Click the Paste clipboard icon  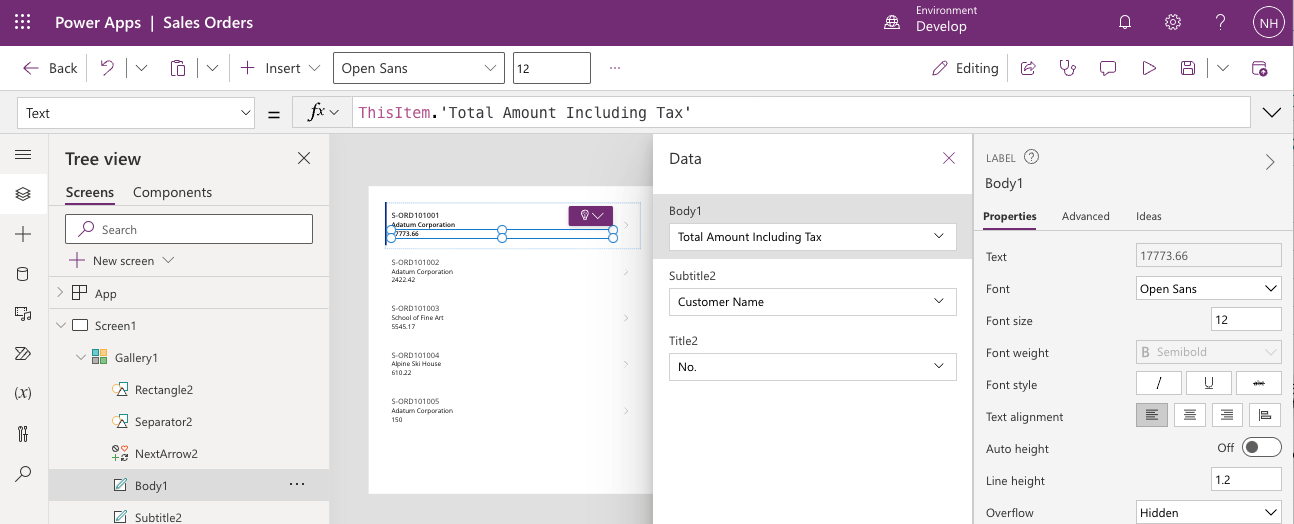[178, 68]
